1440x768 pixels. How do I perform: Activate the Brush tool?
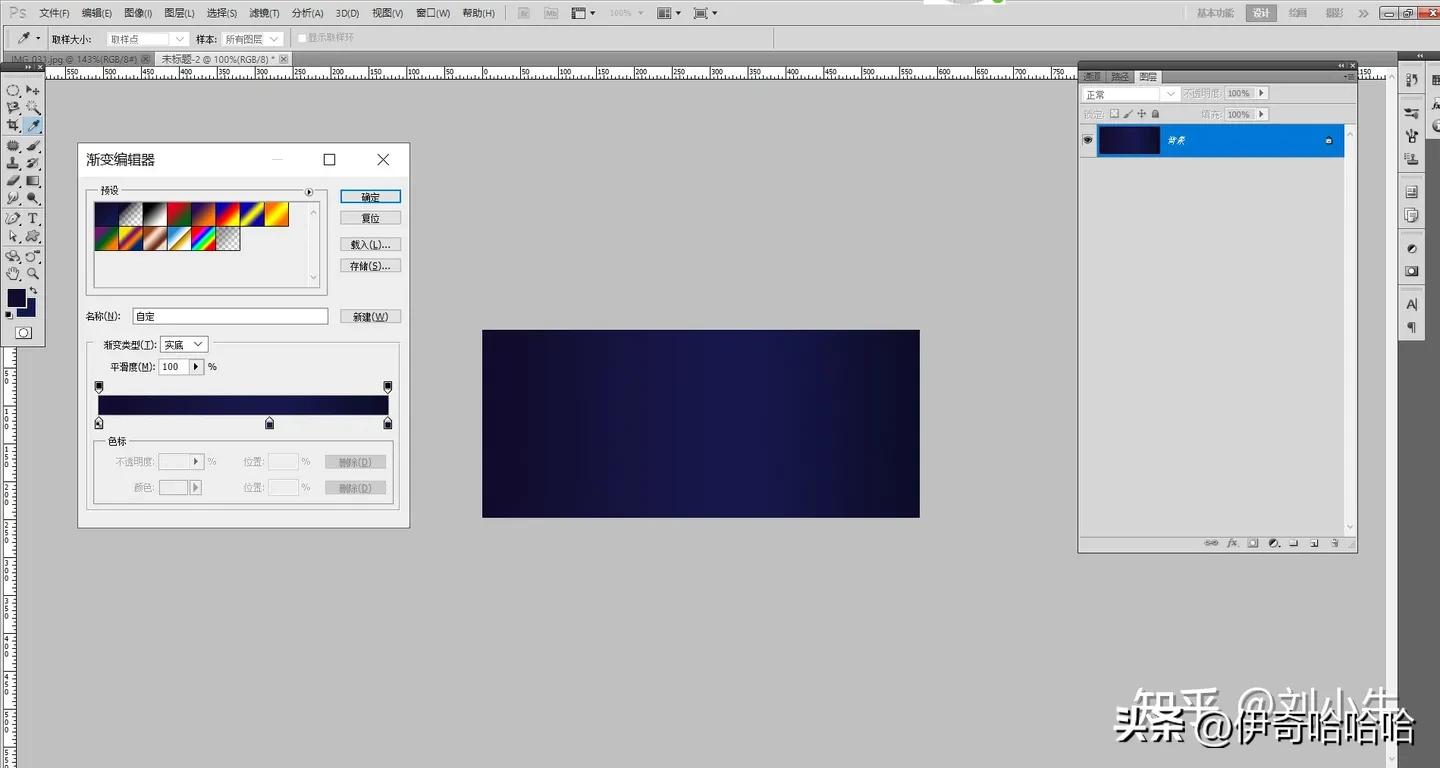click(x=31, y=144)
